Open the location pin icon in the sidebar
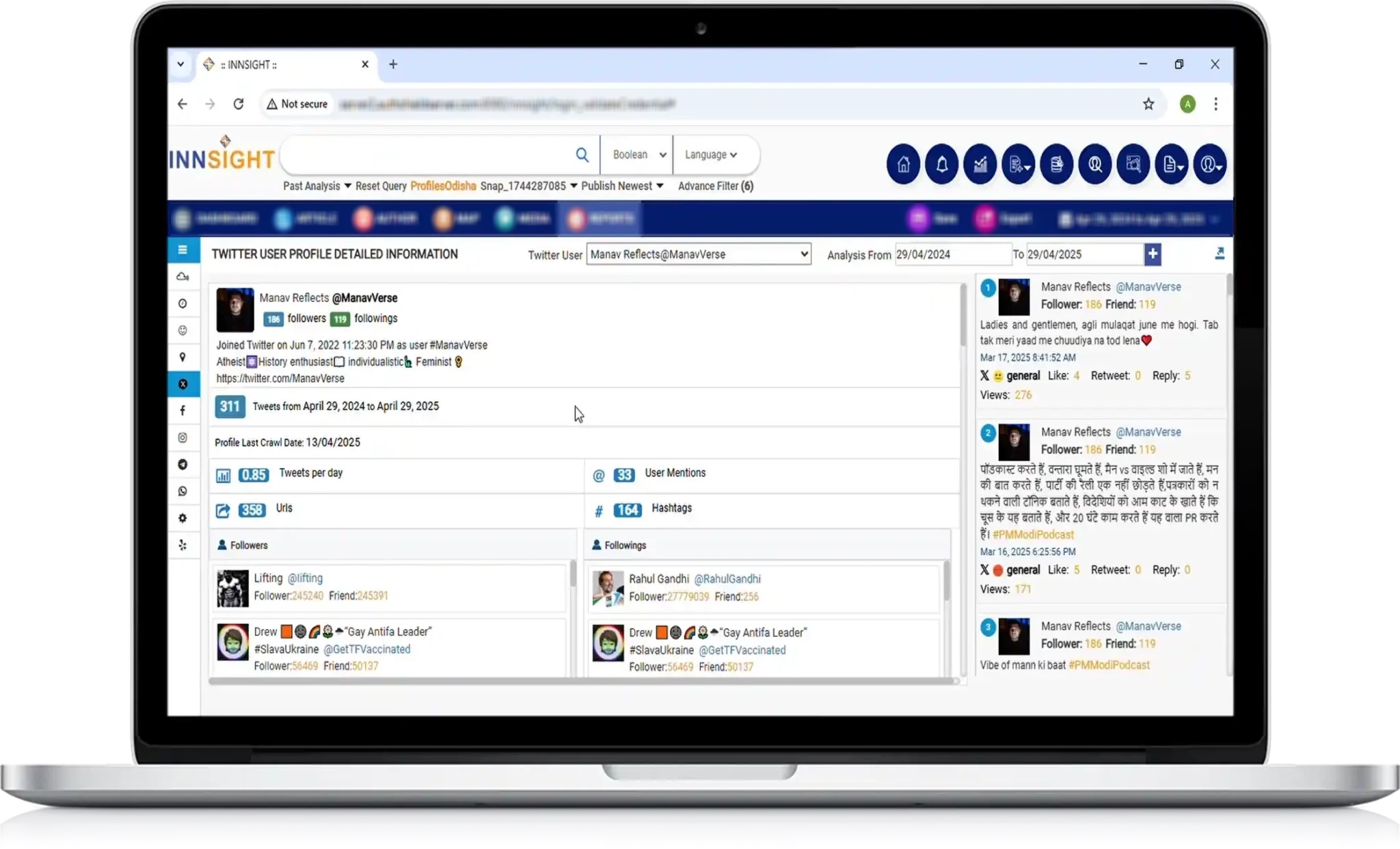 [x=183, y=357]
